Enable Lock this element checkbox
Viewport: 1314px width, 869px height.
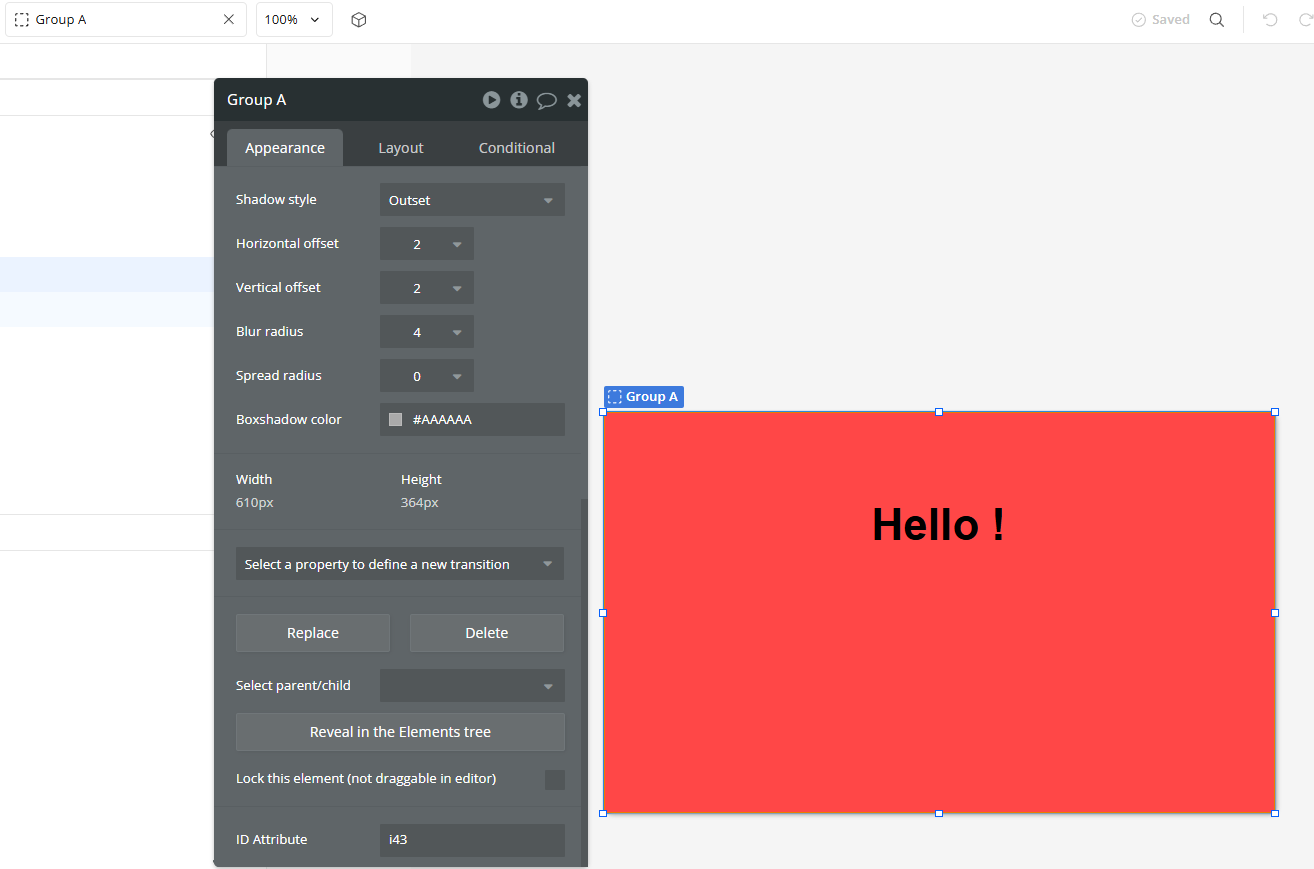(555, 779)
